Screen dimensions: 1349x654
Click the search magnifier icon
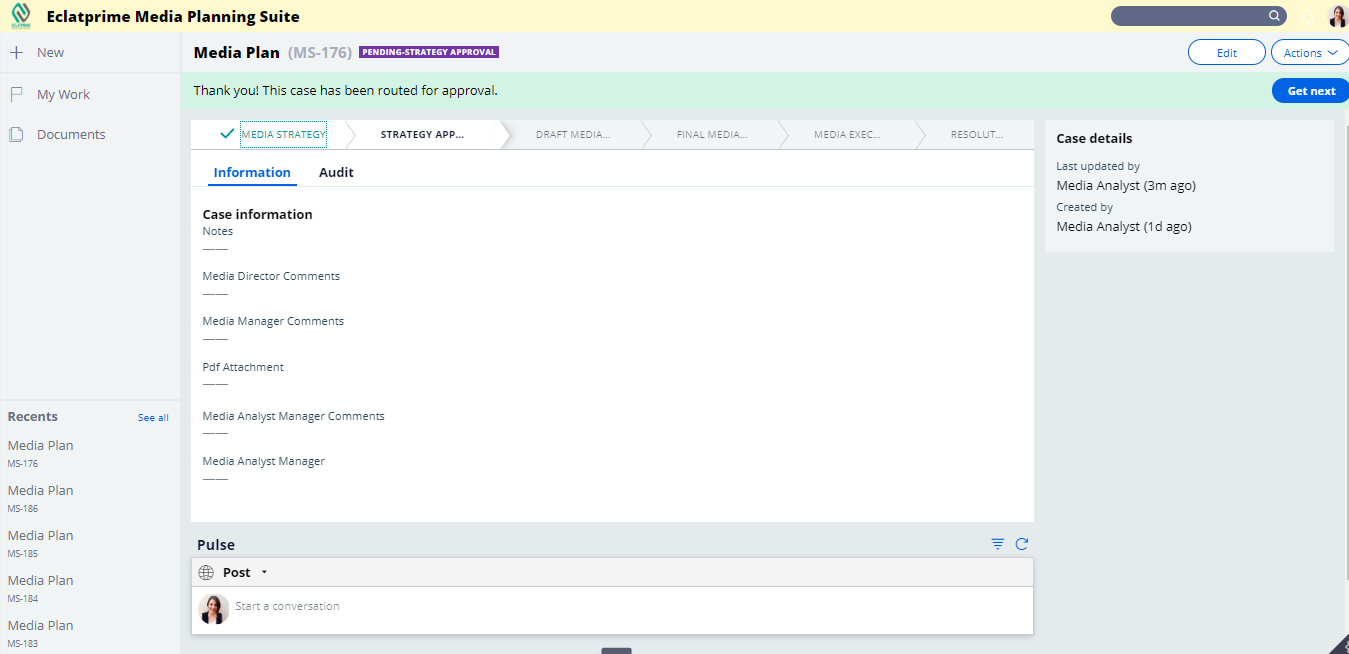(1274, 16)
